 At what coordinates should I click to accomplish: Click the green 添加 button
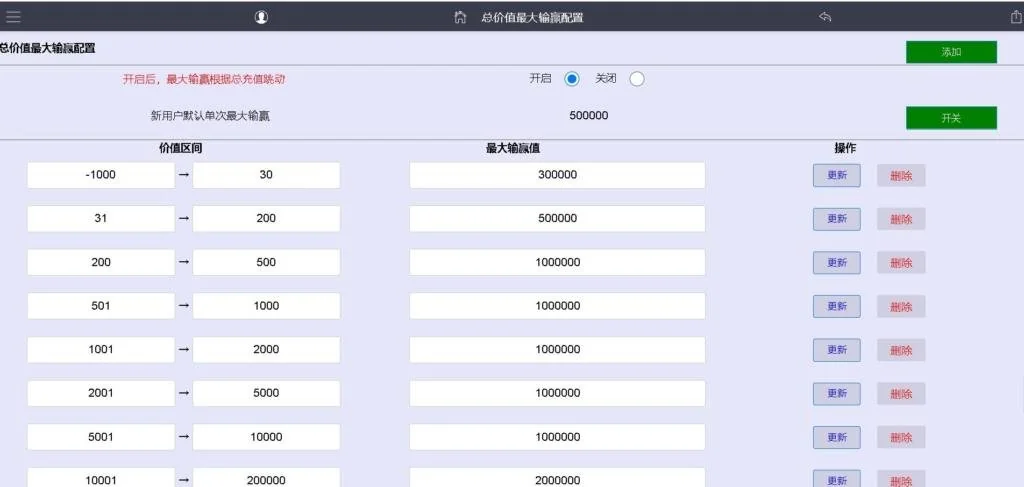951,52
